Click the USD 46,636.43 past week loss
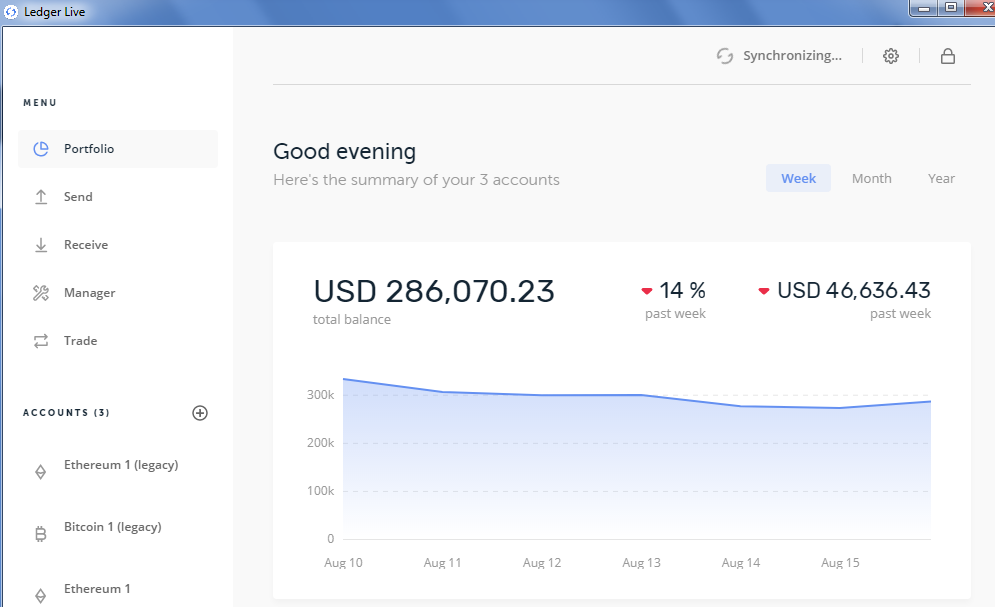The height and width of the screenshot is (607, 995). [853, 290]
